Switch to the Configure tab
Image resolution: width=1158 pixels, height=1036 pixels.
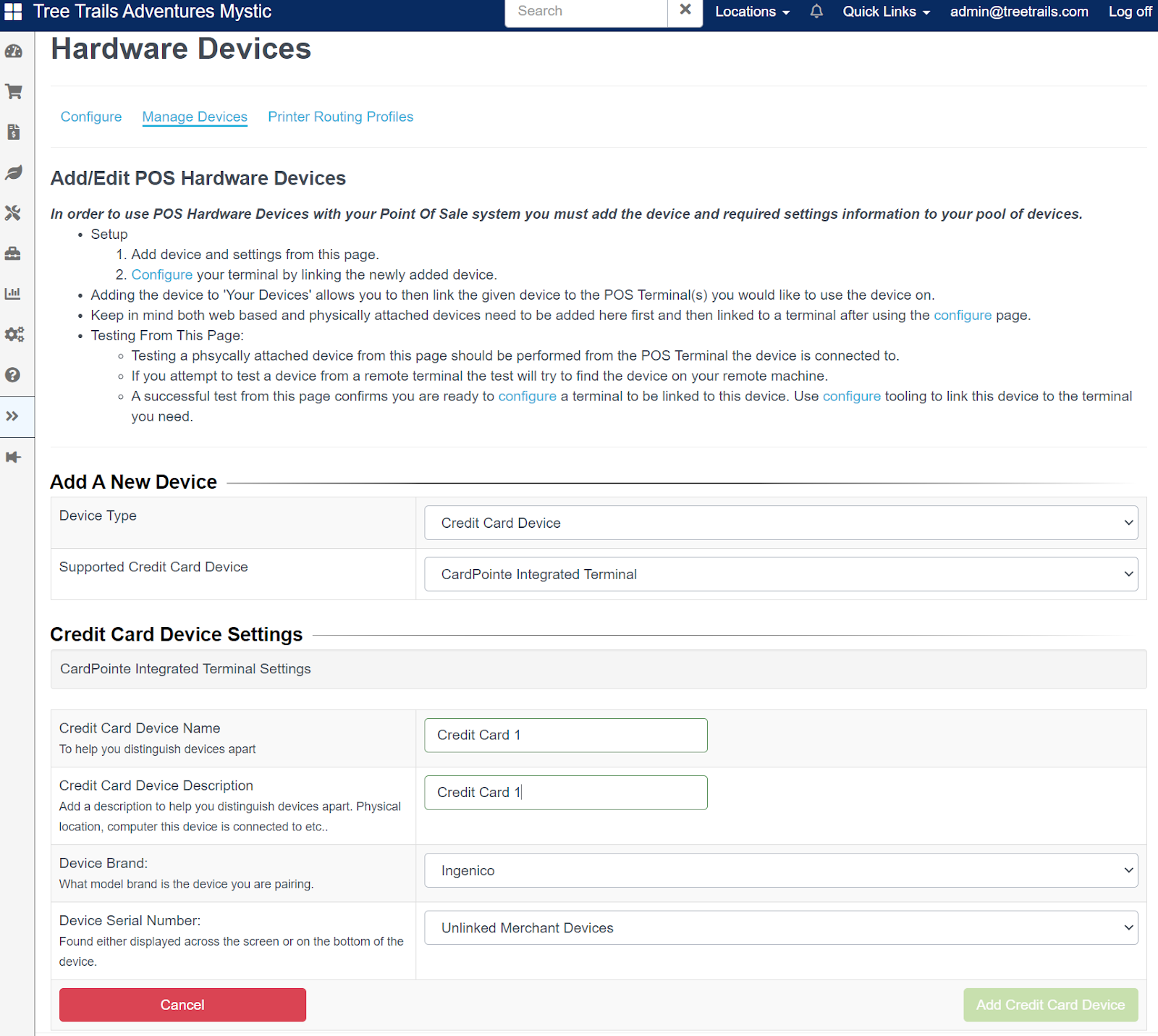[x=91, y=117]
